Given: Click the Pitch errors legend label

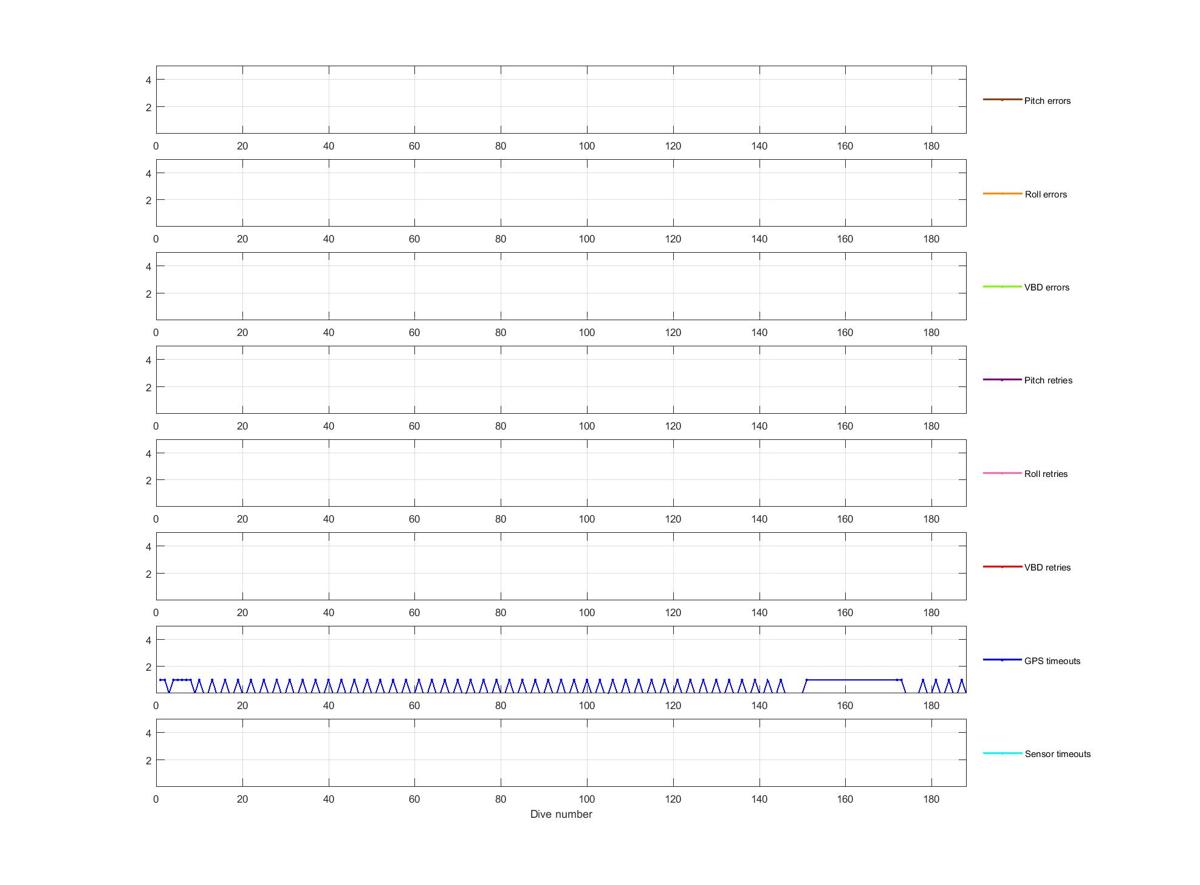Looking at the screenshot, I should coord(1047,101).
